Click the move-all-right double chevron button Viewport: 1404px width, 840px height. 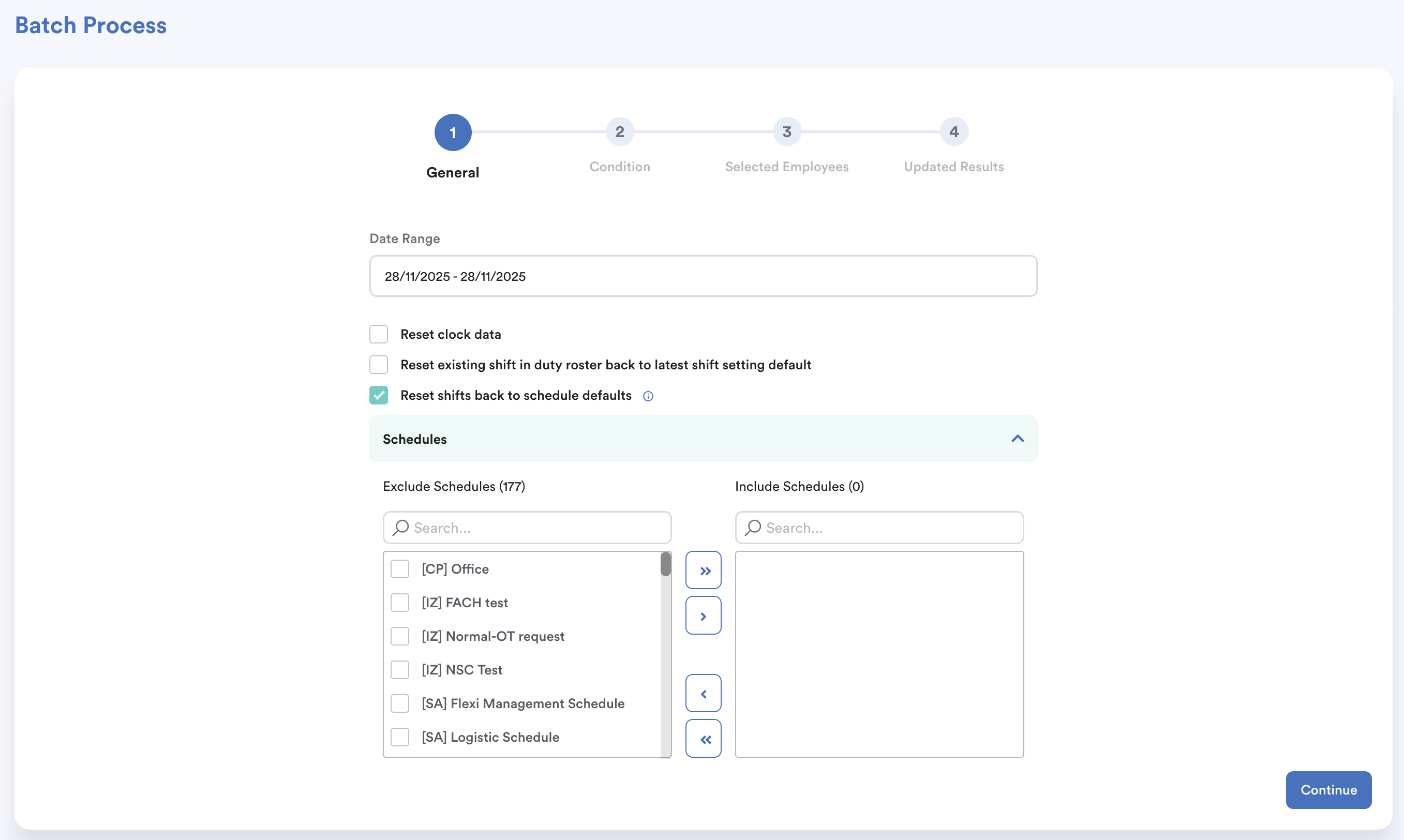click(x=703, y=570)
